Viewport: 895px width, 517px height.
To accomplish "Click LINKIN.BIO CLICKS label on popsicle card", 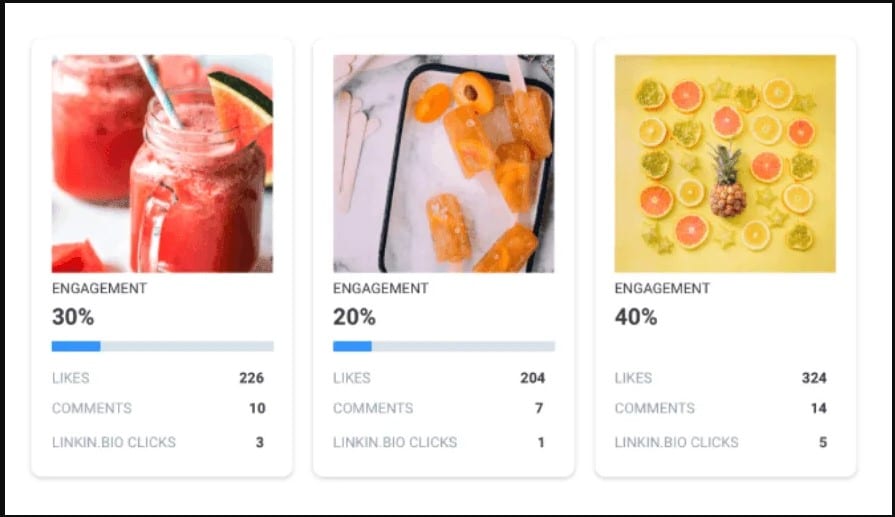I will pos(395,442).
